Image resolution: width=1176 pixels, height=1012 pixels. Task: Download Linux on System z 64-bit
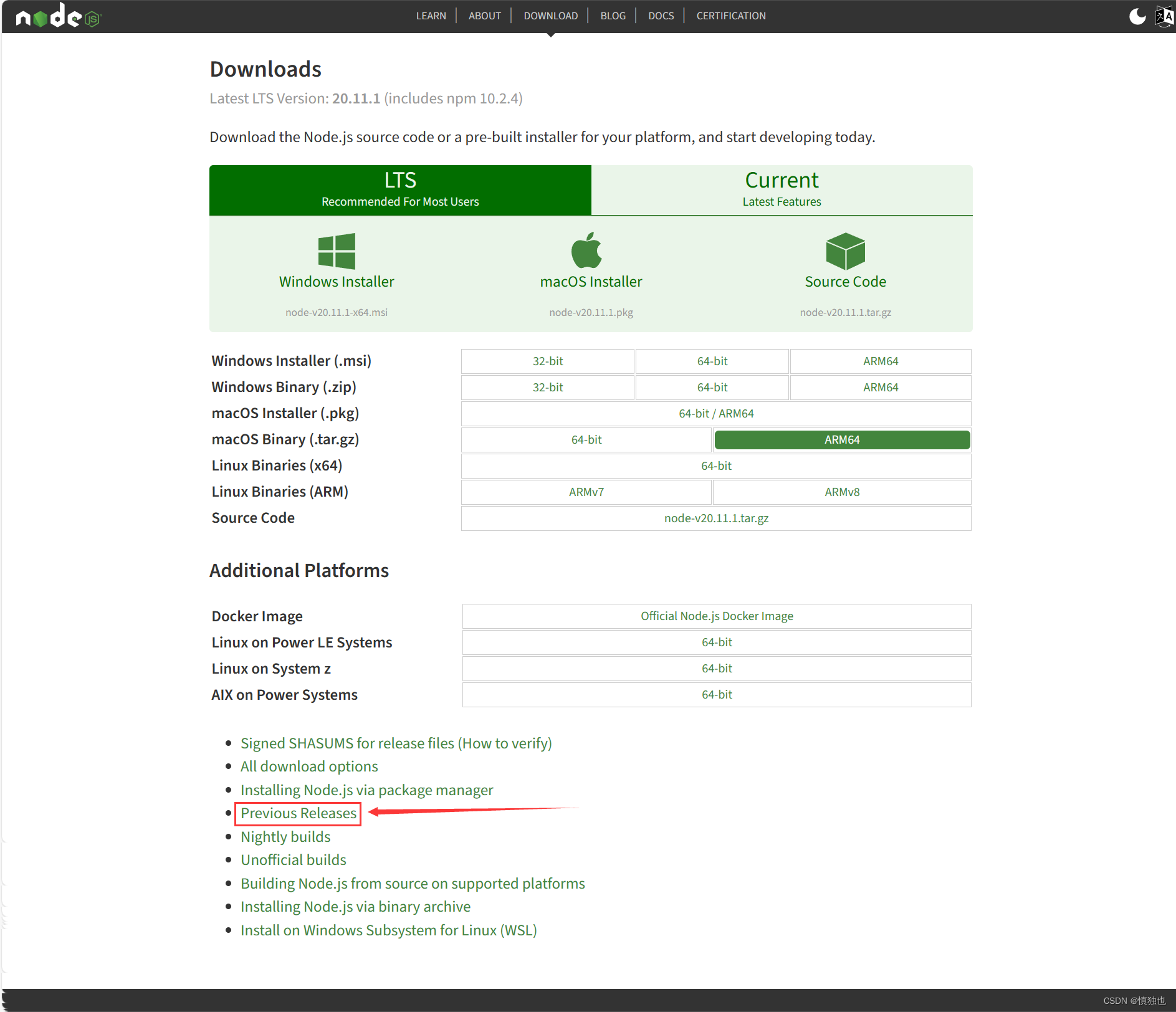pyautogui.click(x=717, y=669)
